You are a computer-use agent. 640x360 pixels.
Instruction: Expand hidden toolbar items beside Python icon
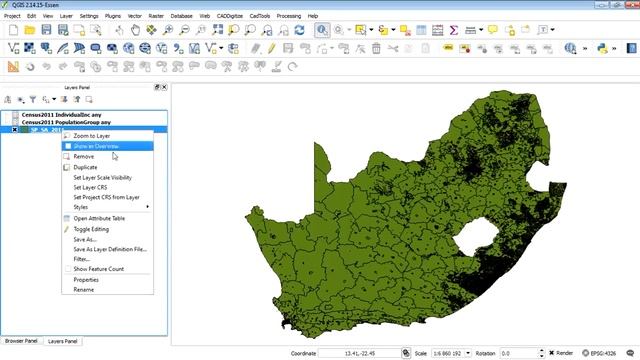(x=614, y=49)
